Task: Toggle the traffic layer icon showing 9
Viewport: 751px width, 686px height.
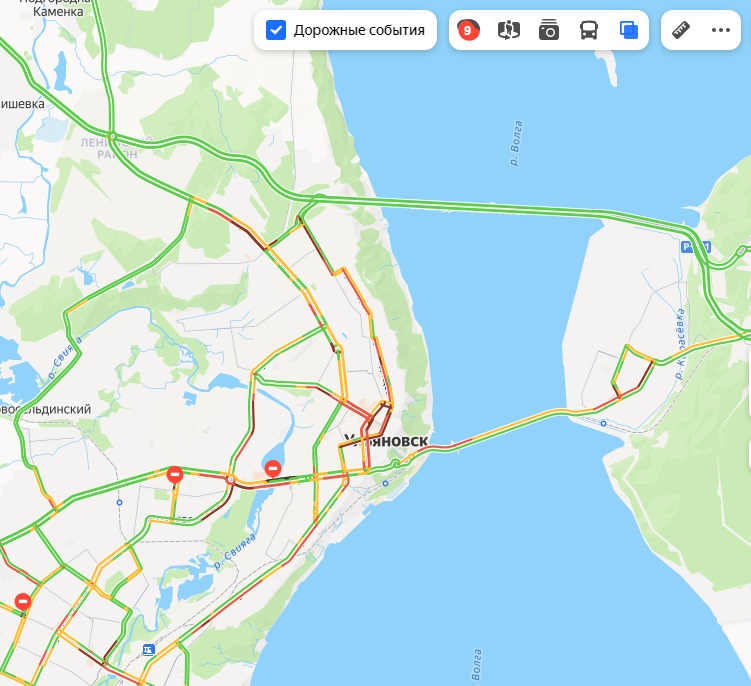Action: coord(468,30)
